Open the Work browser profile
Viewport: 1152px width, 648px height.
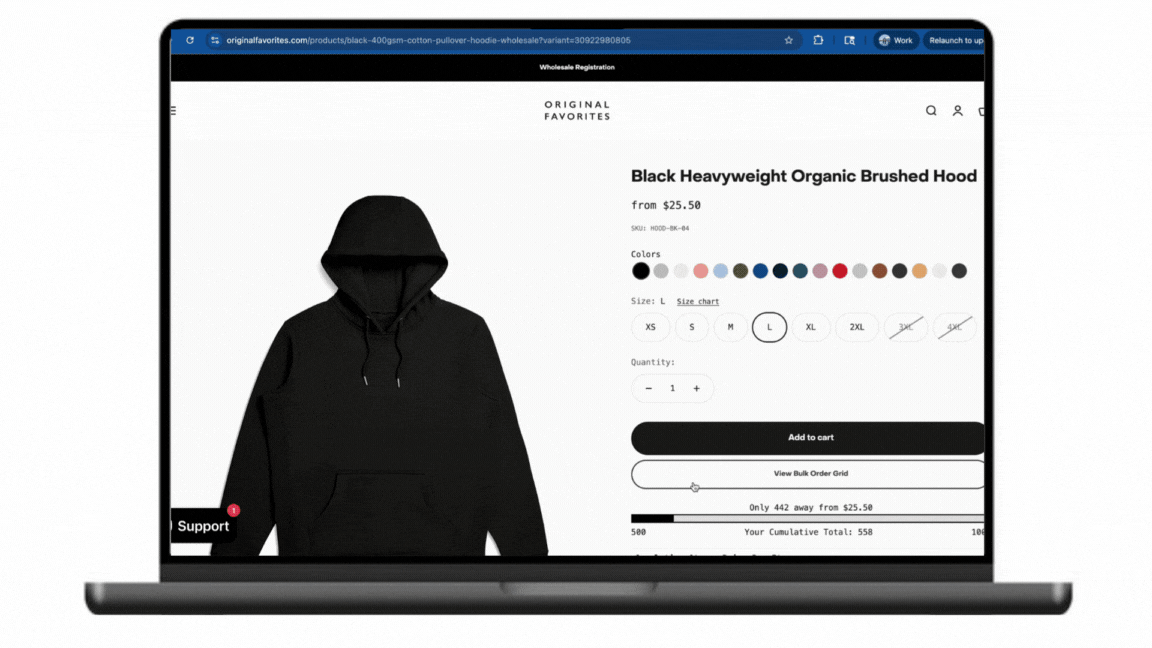pos(896,40)
